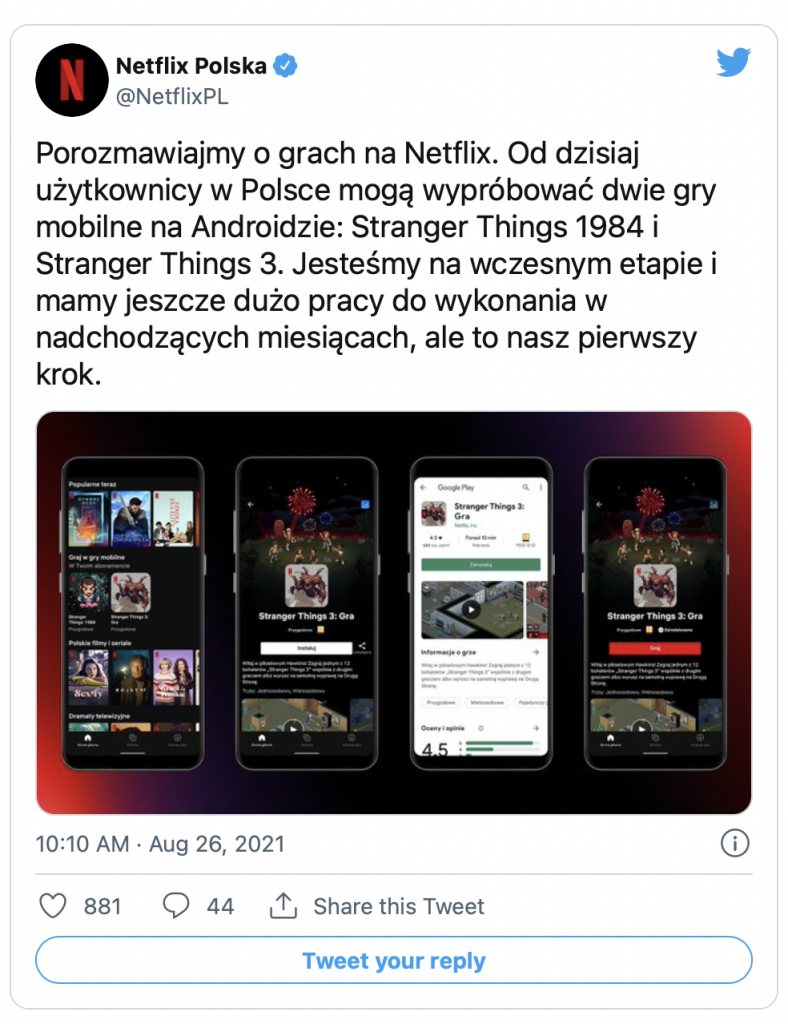Click the Netflix Polska display name

191,66
